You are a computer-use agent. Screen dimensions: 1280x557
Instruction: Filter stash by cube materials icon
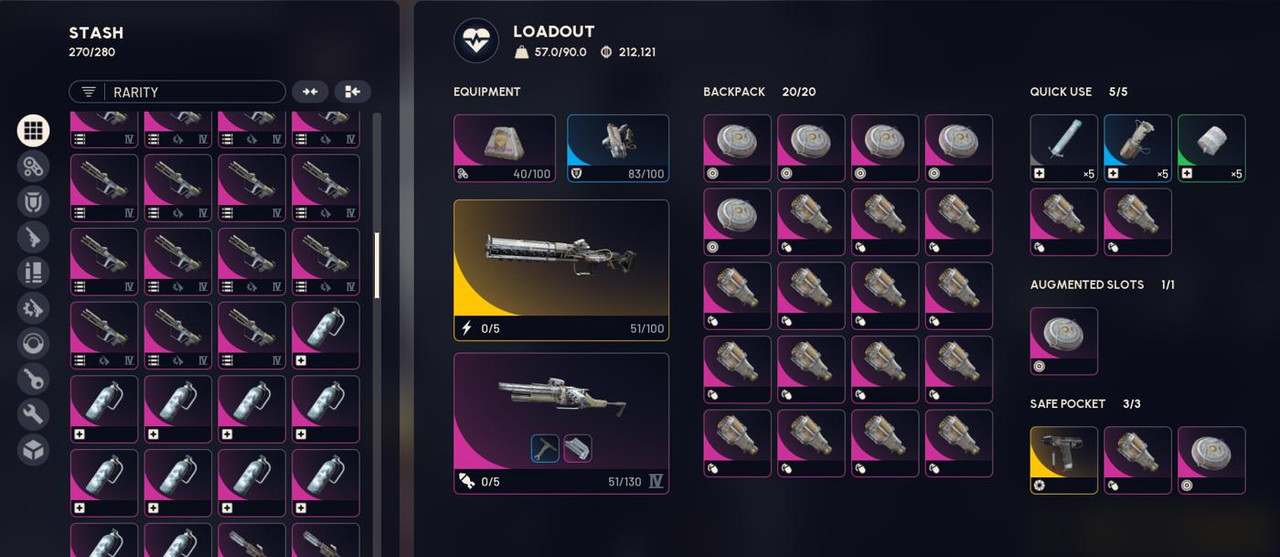pos(33,450)
